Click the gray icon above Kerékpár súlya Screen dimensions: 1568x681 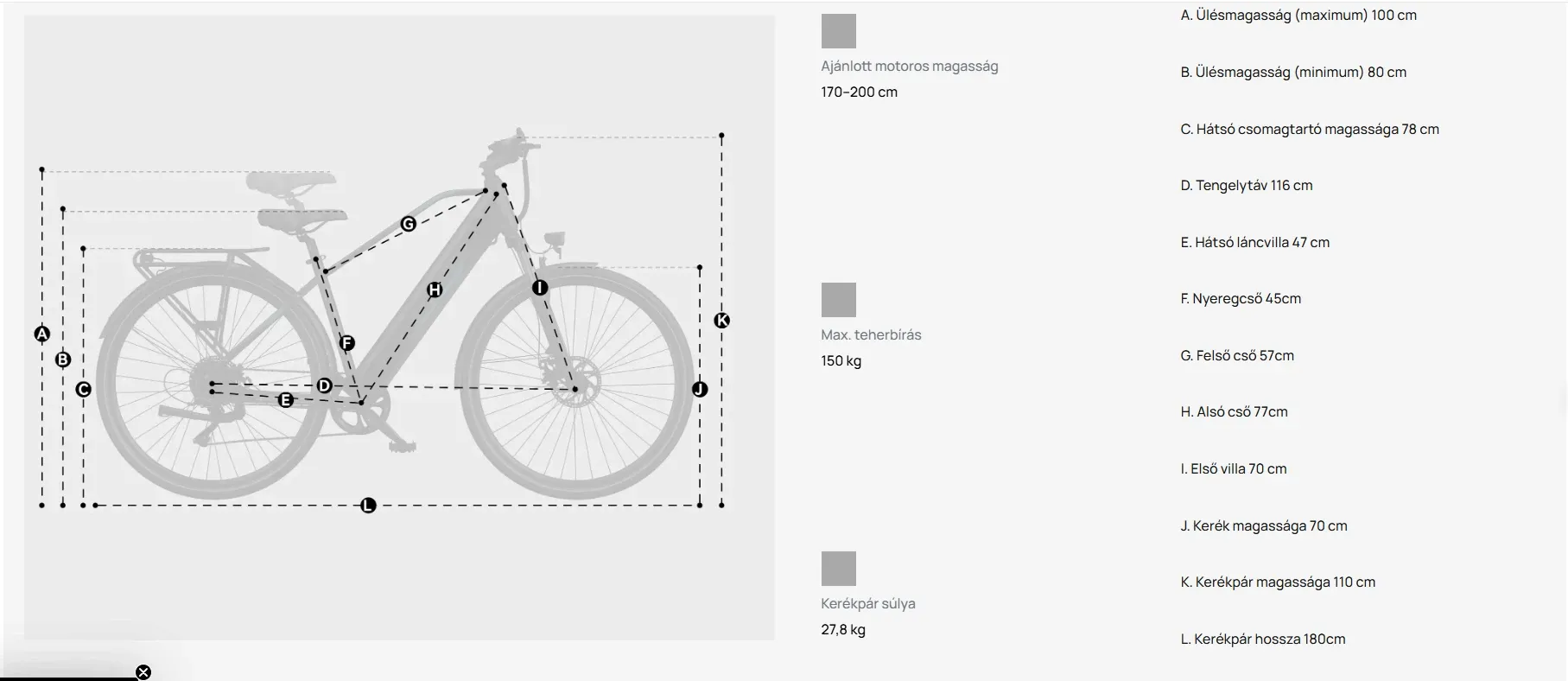838,569
